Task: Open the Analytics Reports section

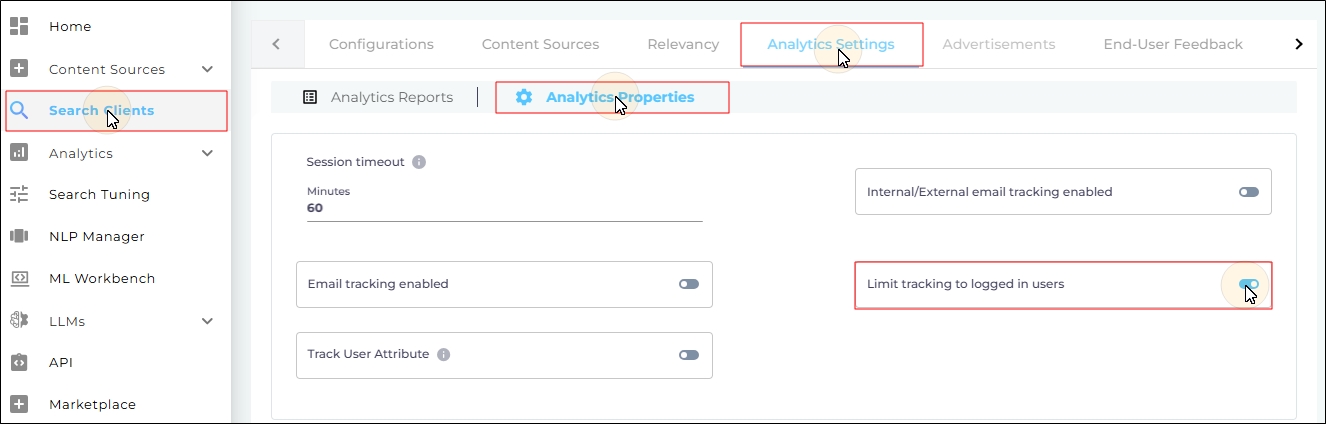Action: pos(379,97)
